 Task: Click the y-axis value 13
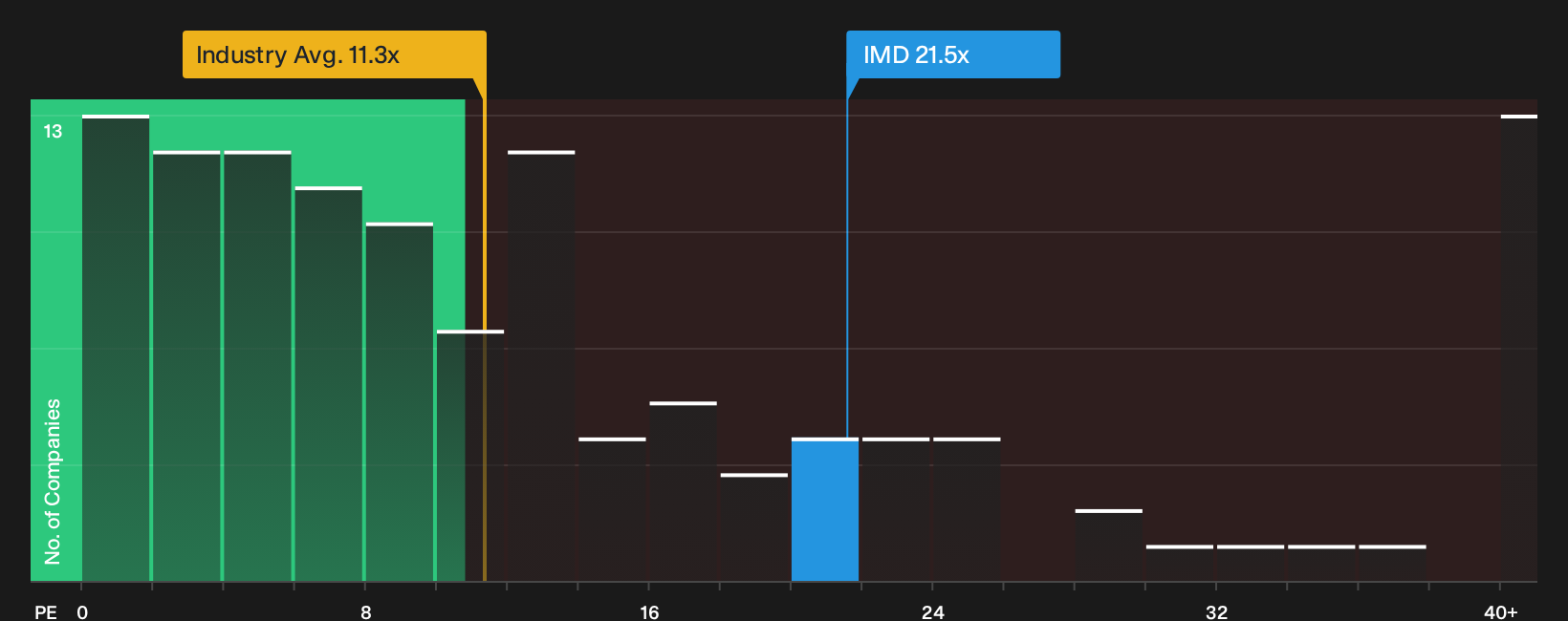click(53, 132)
